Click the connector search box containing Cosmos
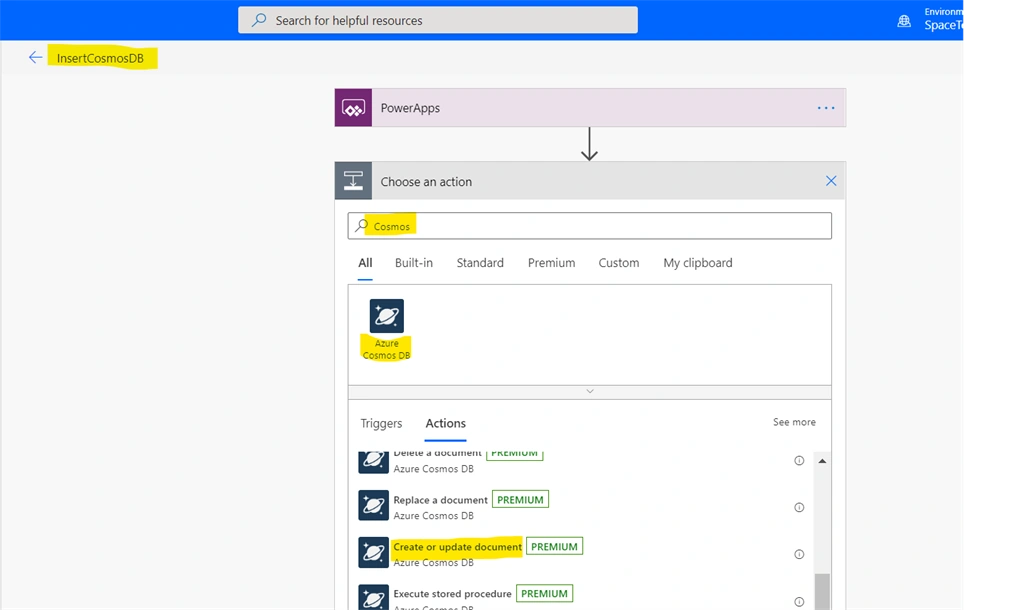The height and width of the screenshot is (610, 1024). (x=590, y=226)
